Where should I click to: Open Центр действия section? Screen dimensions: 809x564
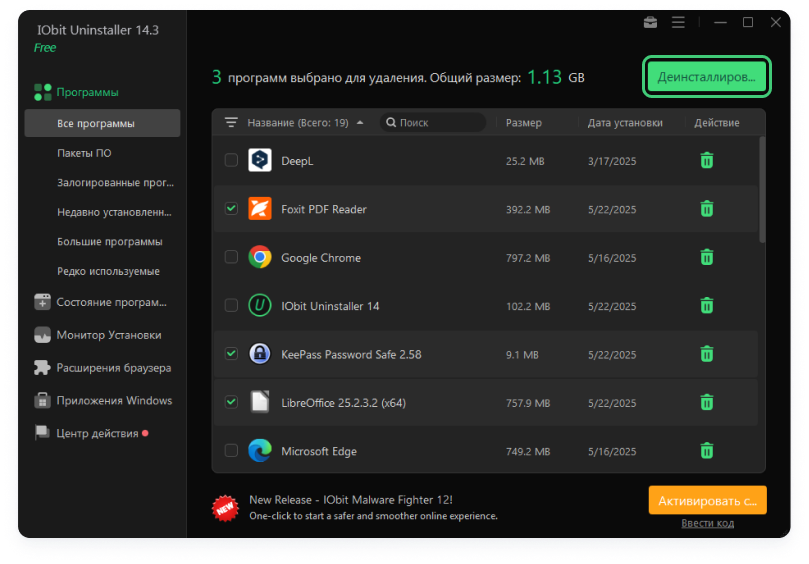click(97, 433)
